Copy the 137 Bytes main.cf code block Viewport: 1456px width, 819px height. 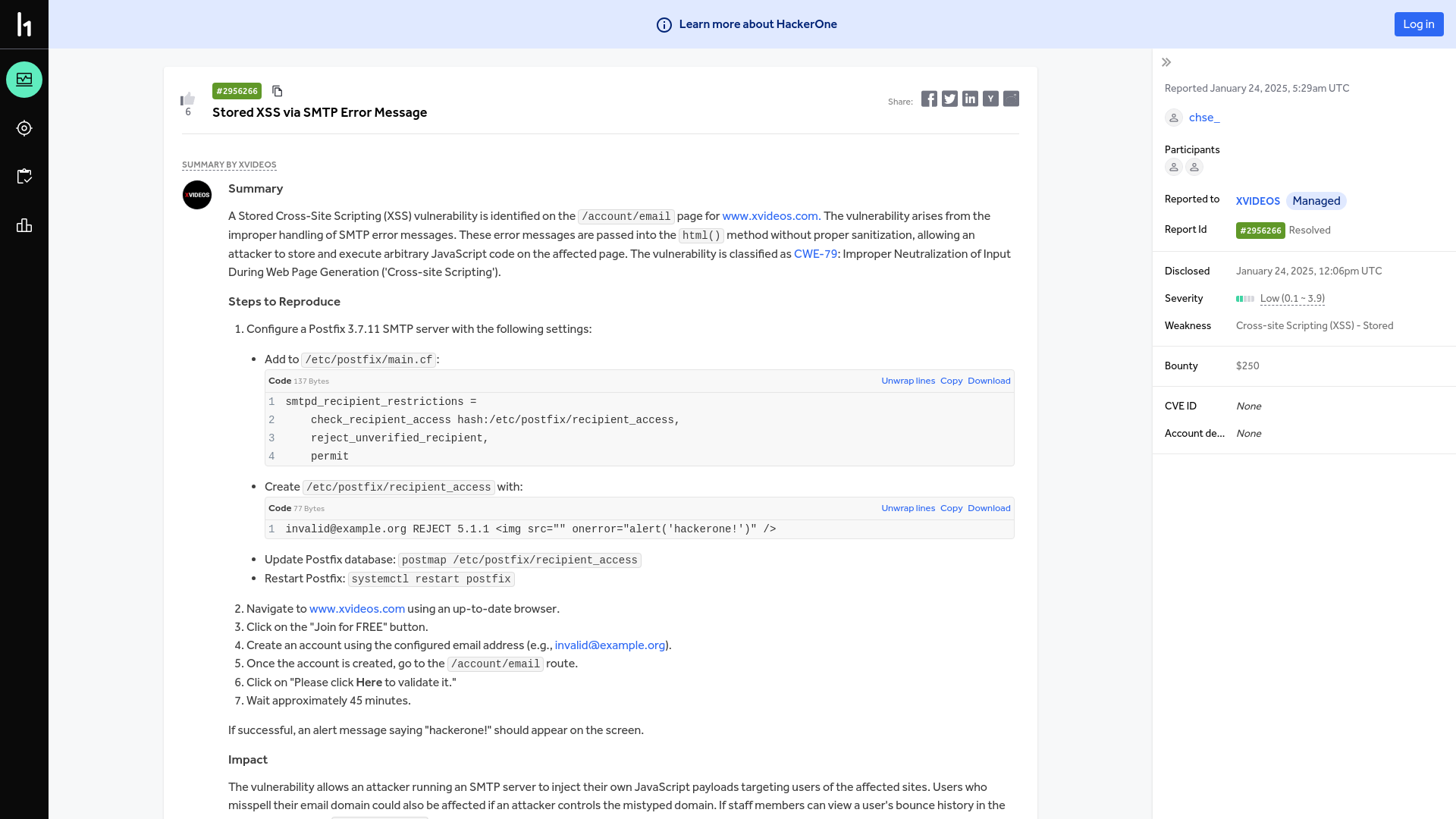(x=951, y=381)
